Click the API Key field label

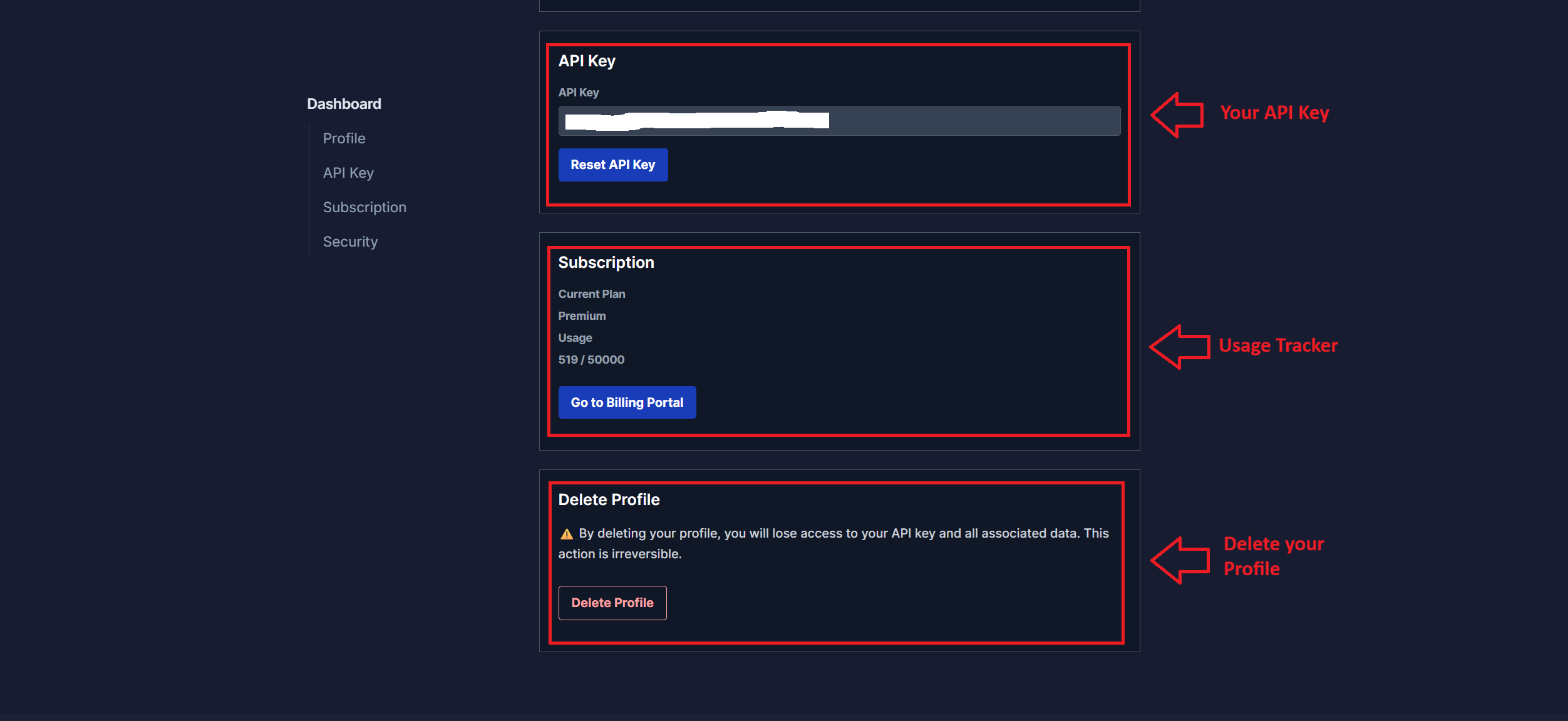[x=579, y=92]
